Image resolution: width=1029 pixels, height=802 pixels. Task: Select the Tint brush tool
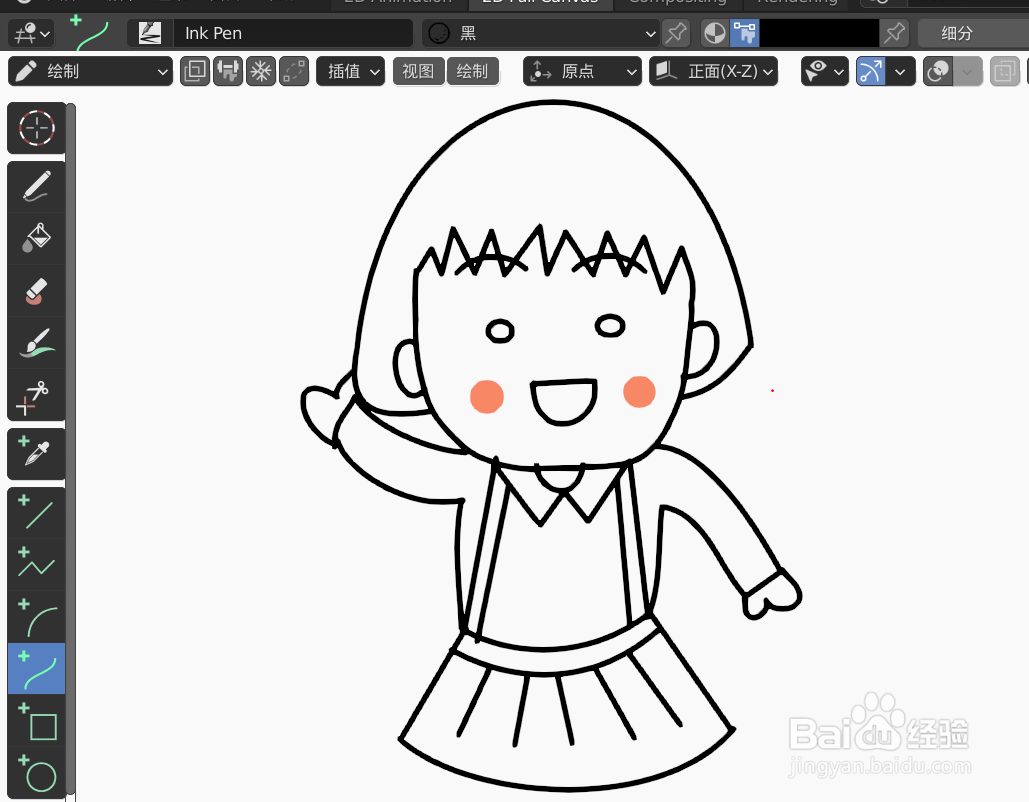37,343
